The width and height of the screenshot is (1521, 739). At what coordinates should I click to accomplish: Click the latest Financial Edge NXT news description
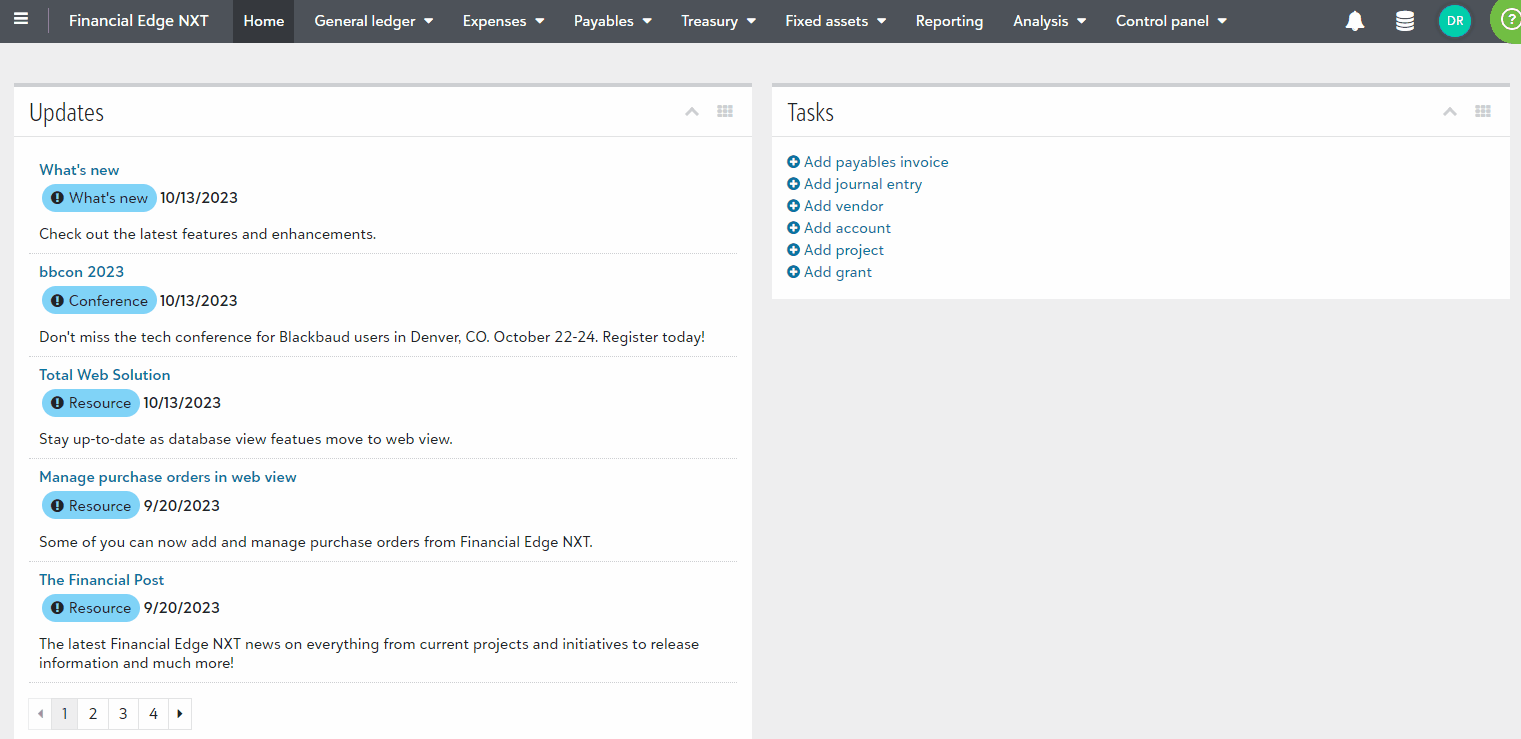(369, 653)
